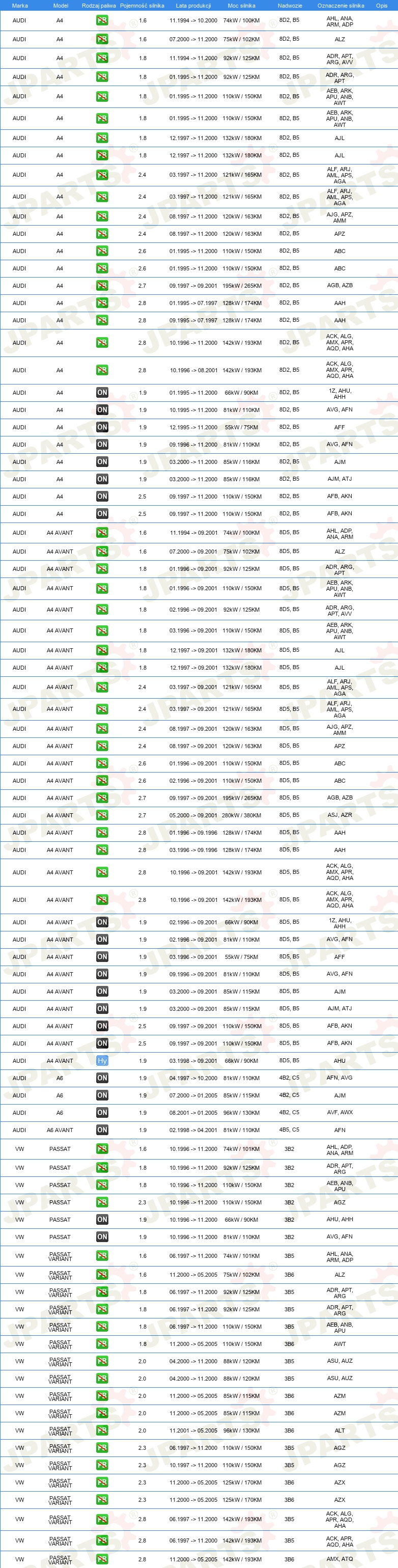Click 96kW / 130KM in PASSAT VARIANT ALT row

click(241, 1431)
